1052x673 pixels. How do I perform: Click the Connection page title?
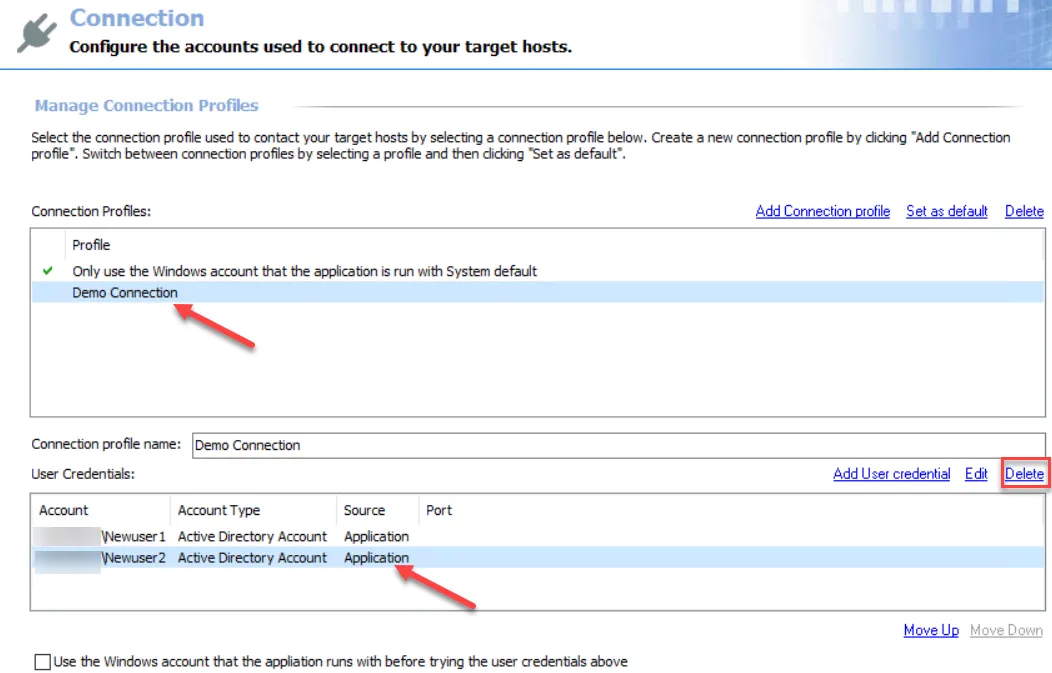point(137,18)
